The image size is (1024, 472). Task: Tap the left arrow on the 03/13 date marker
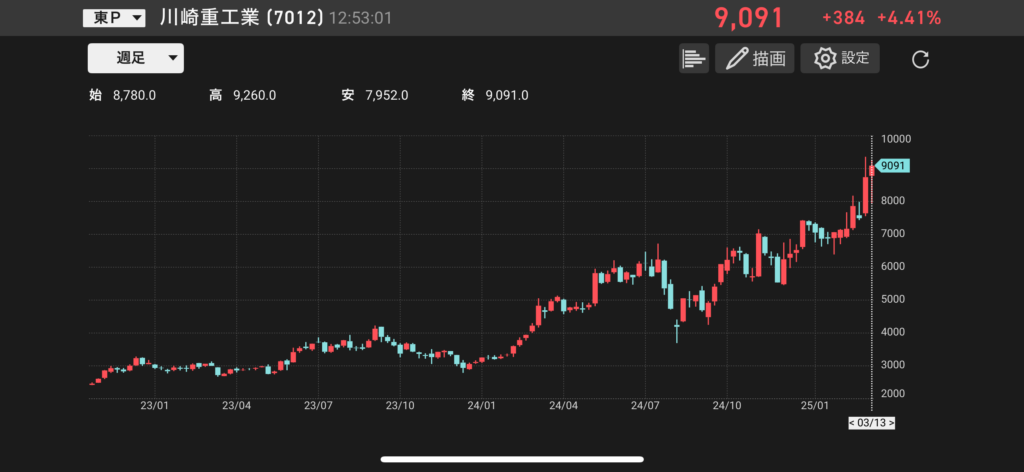[x=852, y=423]
